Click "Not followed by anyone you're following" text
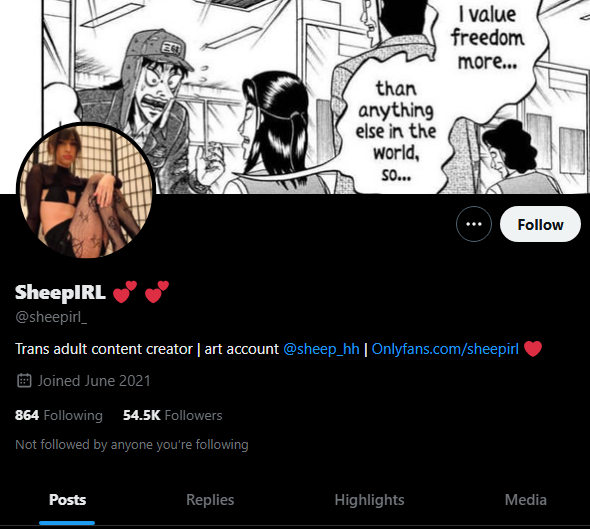Image resolution: width=590 pixels, height=529 pixels. 132,444
